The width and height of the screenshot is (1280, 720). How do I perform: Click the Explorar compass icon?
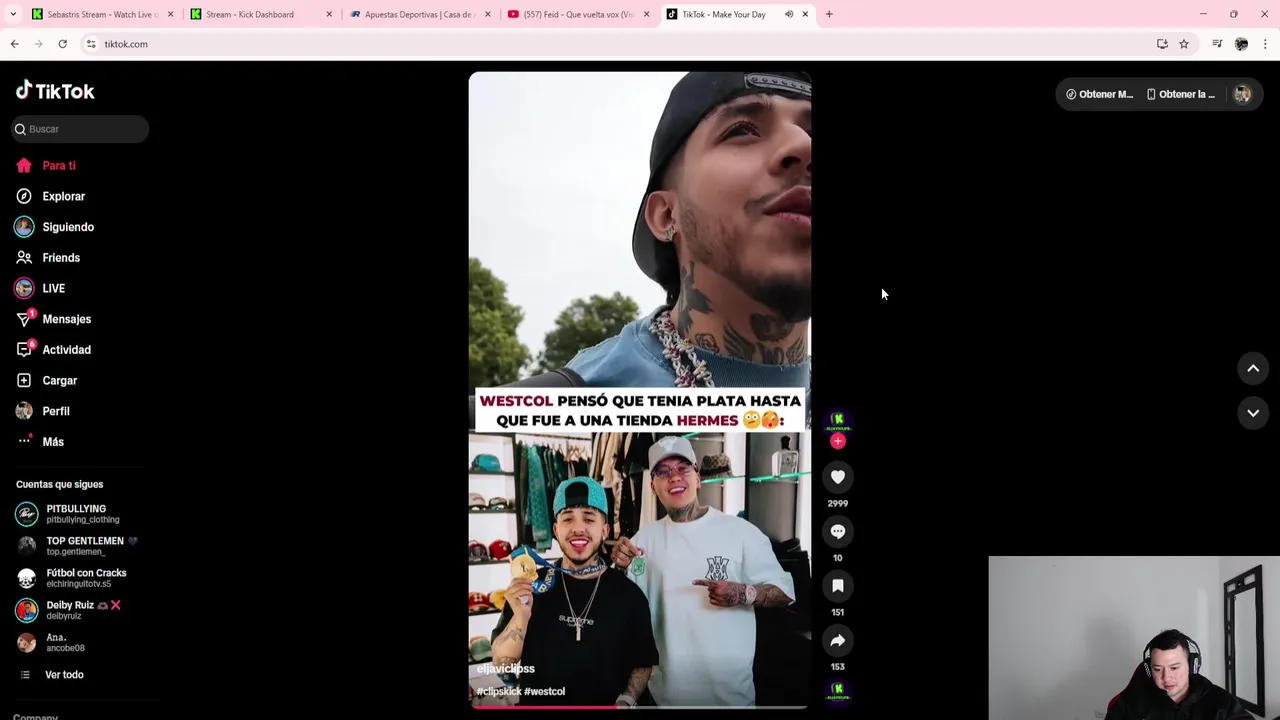[x=24, y=196]
